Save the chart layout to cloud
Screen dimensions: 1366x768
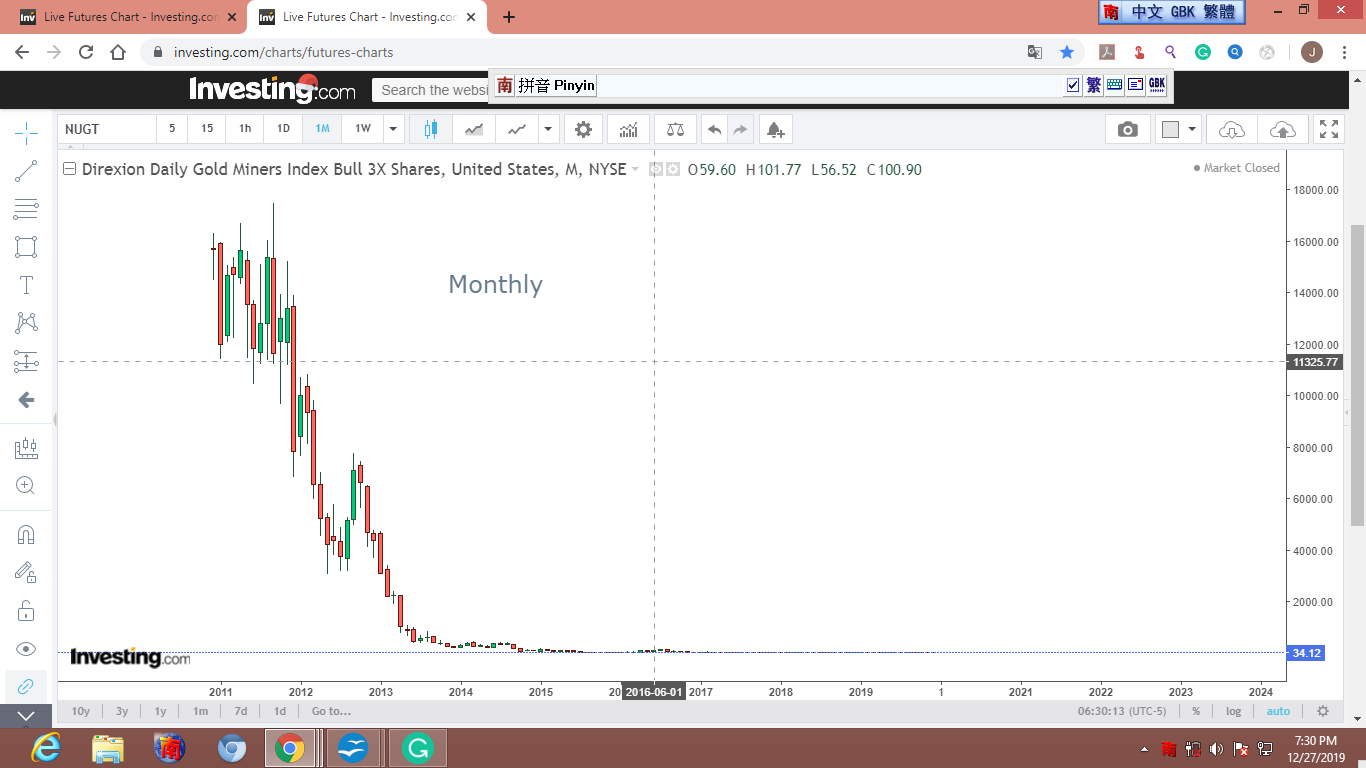[x=1282, y=129]
